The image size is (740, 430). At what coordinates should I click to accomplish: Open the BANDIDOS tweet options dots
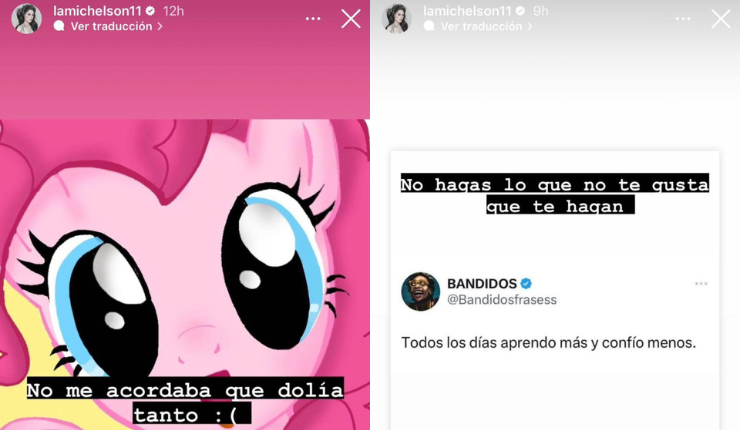(701, 284)
